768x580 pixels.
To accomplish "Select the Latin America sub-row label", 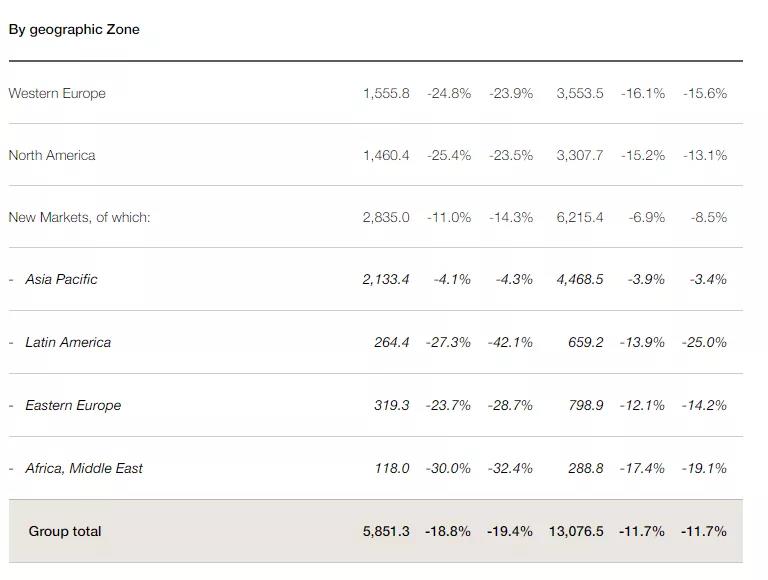I will pyautogui.click(x=68, y=342).
